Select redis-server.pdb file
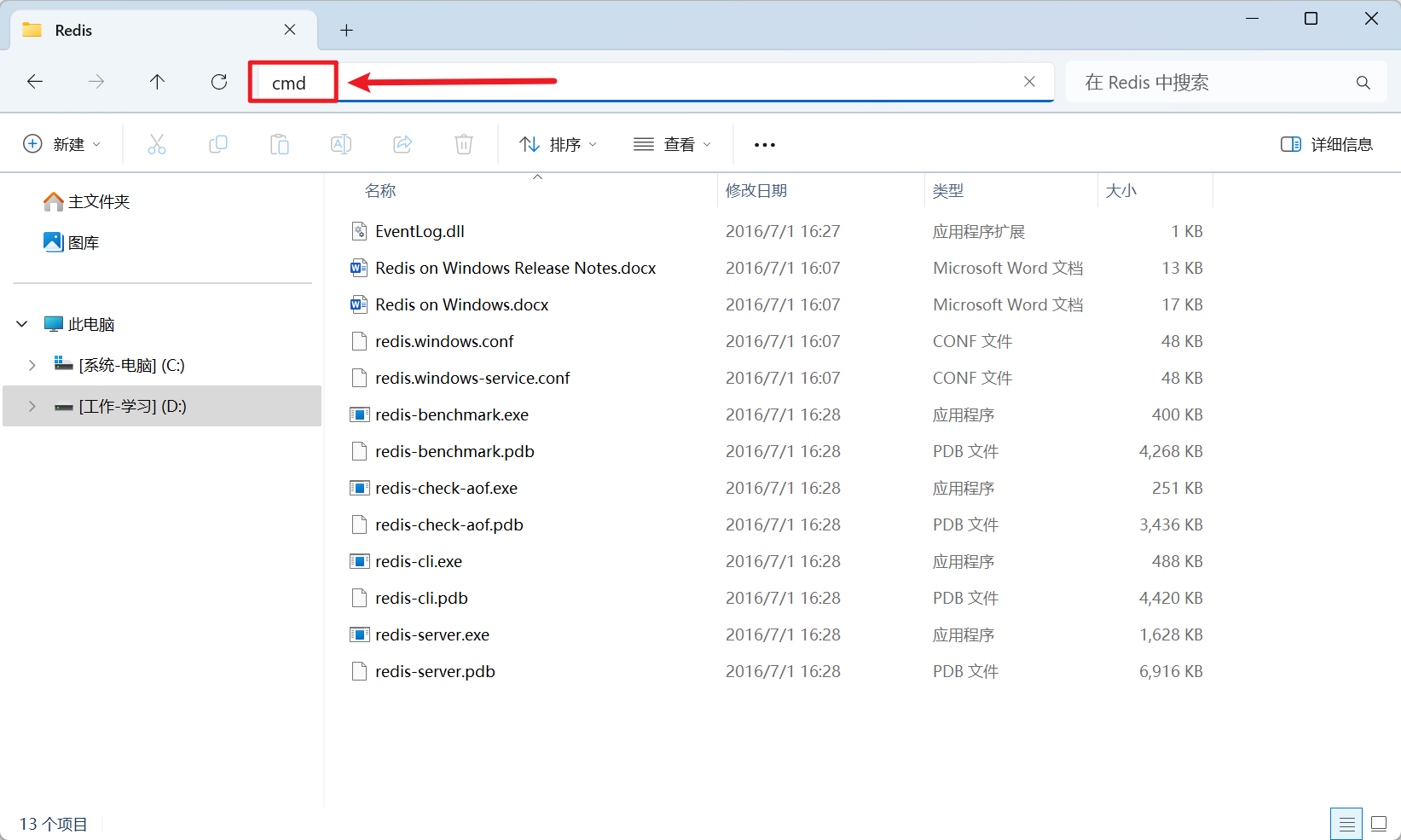The height and width of the screenshot is (840, 1401). [x=435, y=671]
